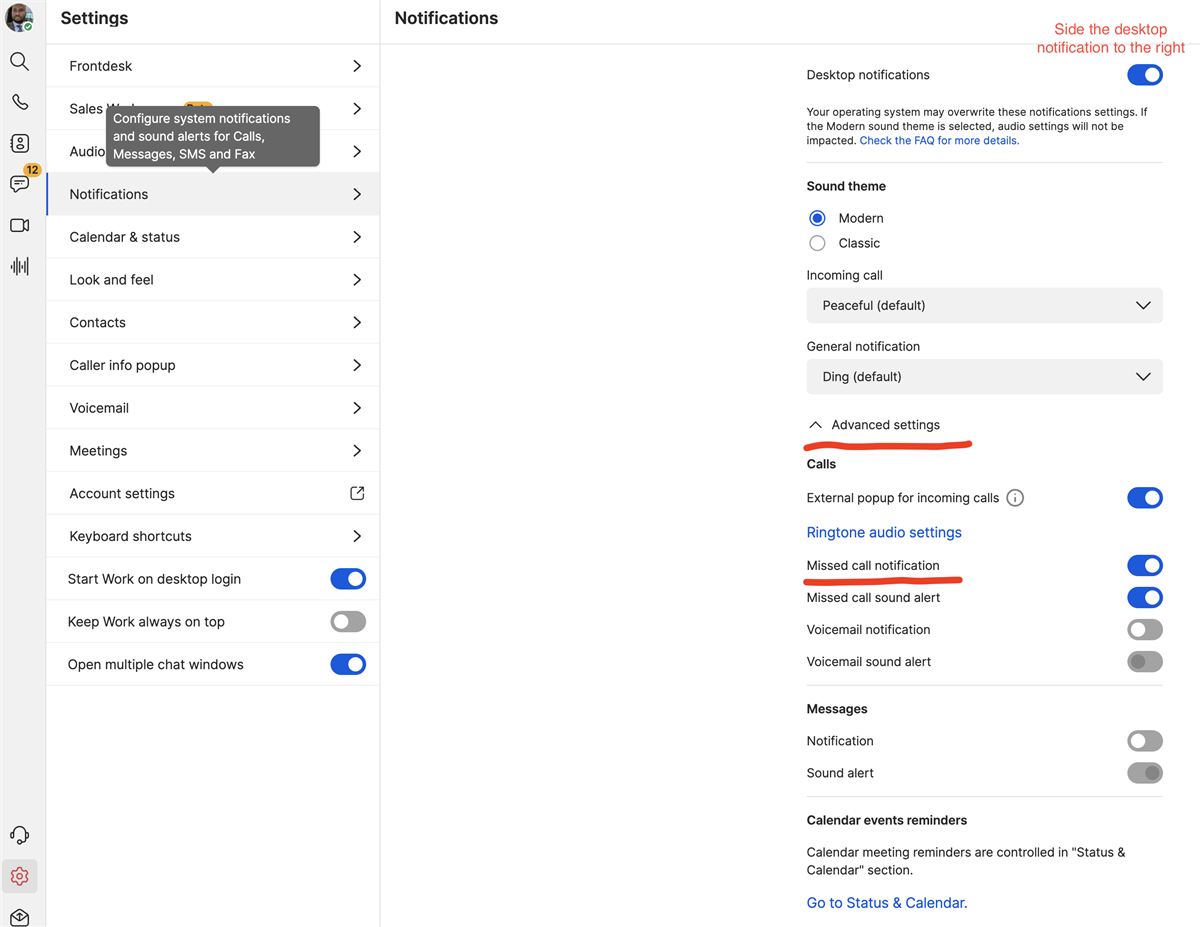Viewport: 1200px width, 927px height.
Task: Open the Contacts sidebar icon
Action: 19,142
